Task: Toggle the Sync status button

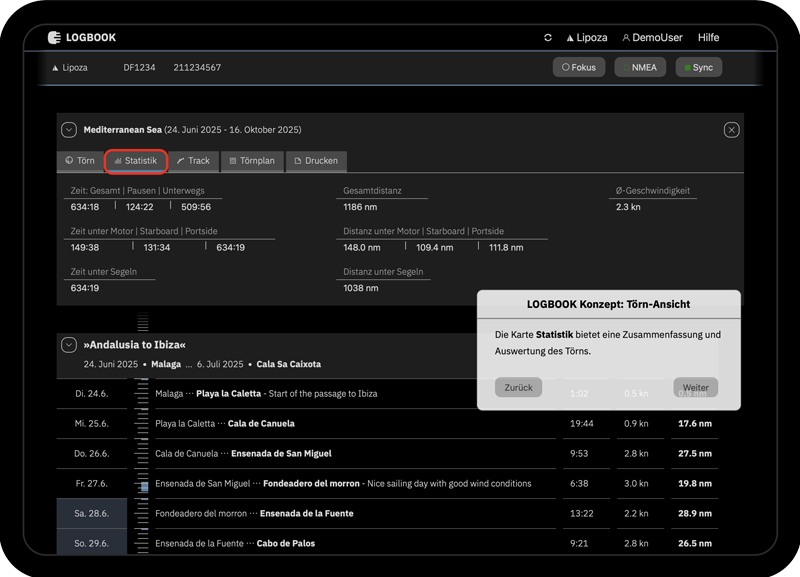Action: tap(698, 68)
